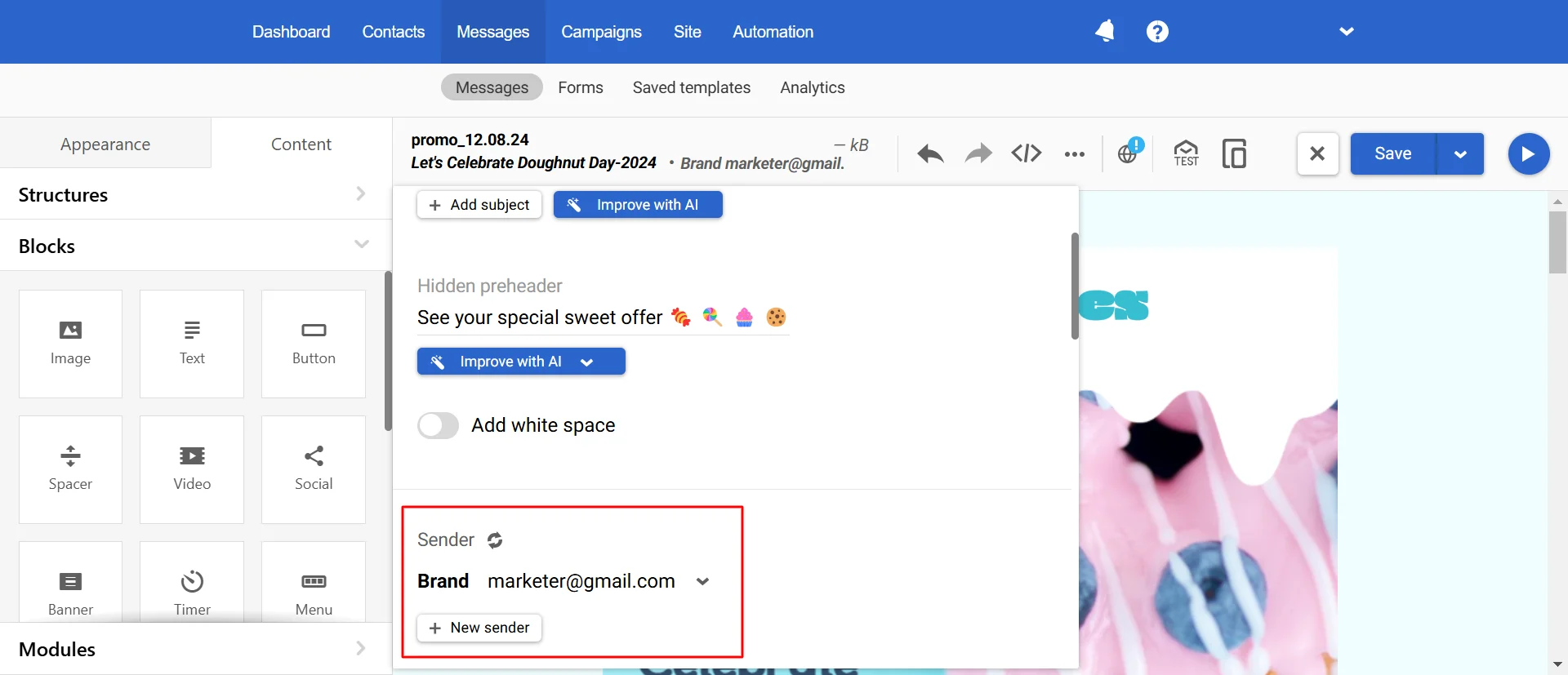Refresh the Sender list icon
The height and width of the screenshot is (675, 1568).
click(495, 540)
